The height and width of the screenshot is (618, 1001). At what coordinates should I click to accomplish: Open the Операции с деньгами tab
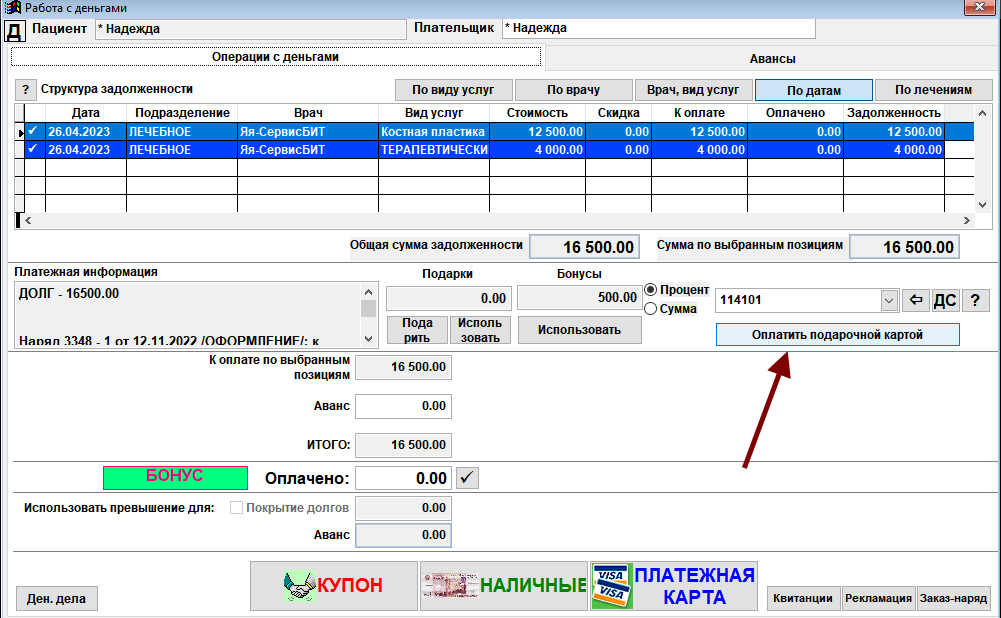point(275,57)
